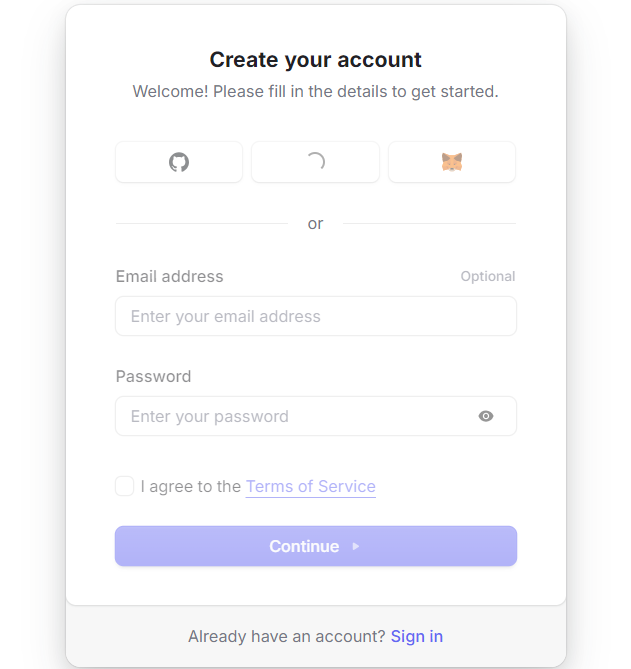
Task: Open the Terms of Service link
Action: click(x=311, y=487)
